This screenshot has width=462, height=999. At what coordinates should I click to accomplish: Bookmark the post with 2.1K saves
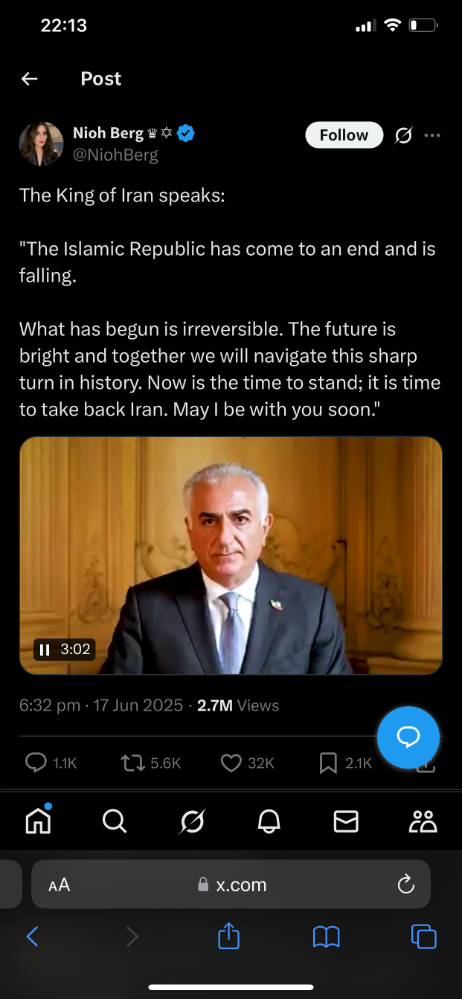pyautogui.click(x=328, y=763)
